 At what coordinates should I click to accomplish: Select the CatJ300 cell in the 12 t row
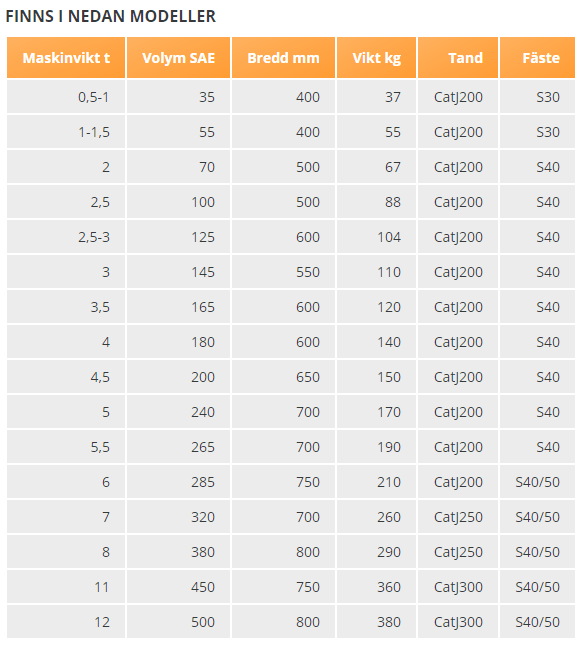[x=458, y=622]
